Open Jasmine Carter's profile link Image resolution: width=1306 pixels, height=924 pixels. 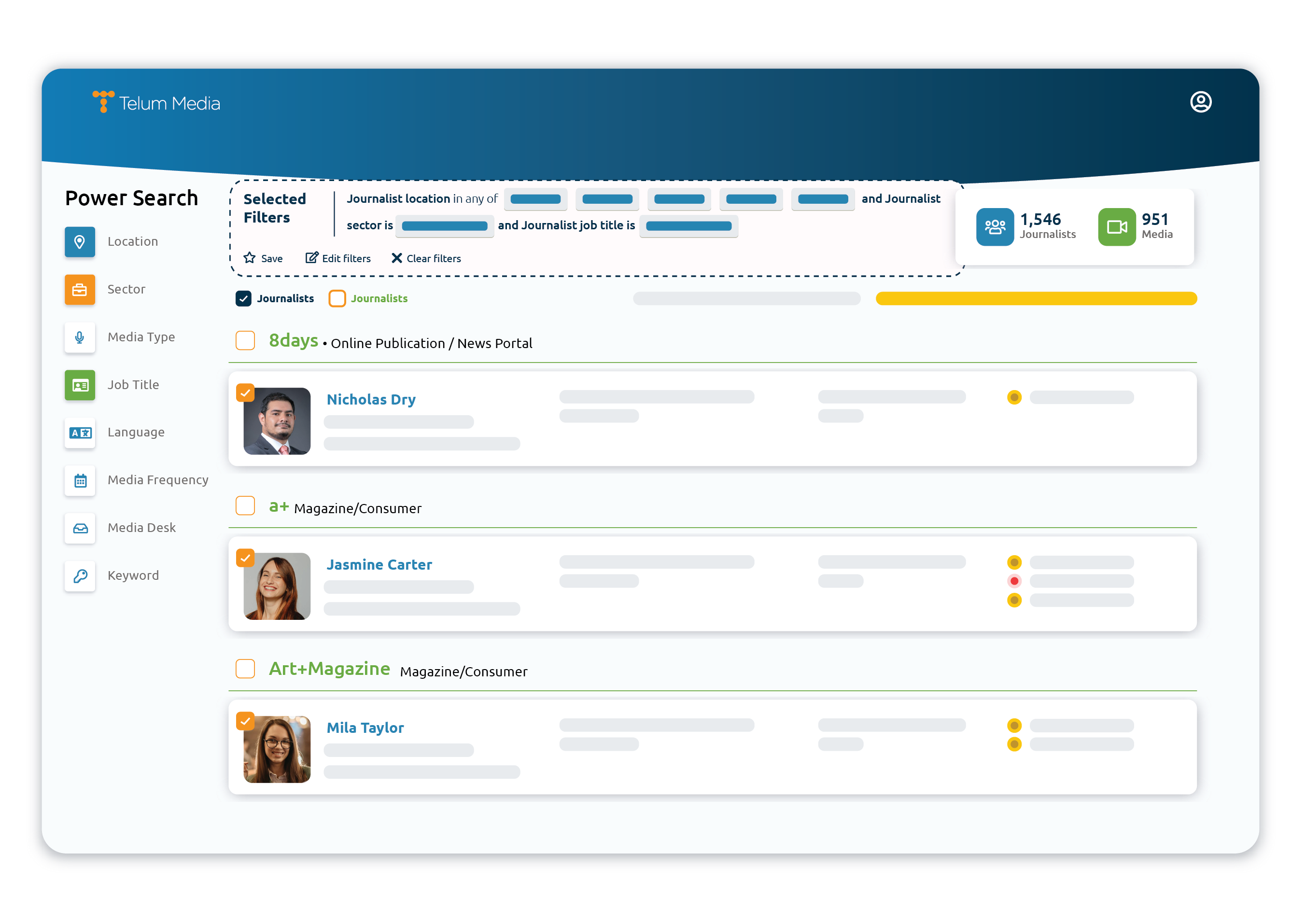tap(379, 565)
